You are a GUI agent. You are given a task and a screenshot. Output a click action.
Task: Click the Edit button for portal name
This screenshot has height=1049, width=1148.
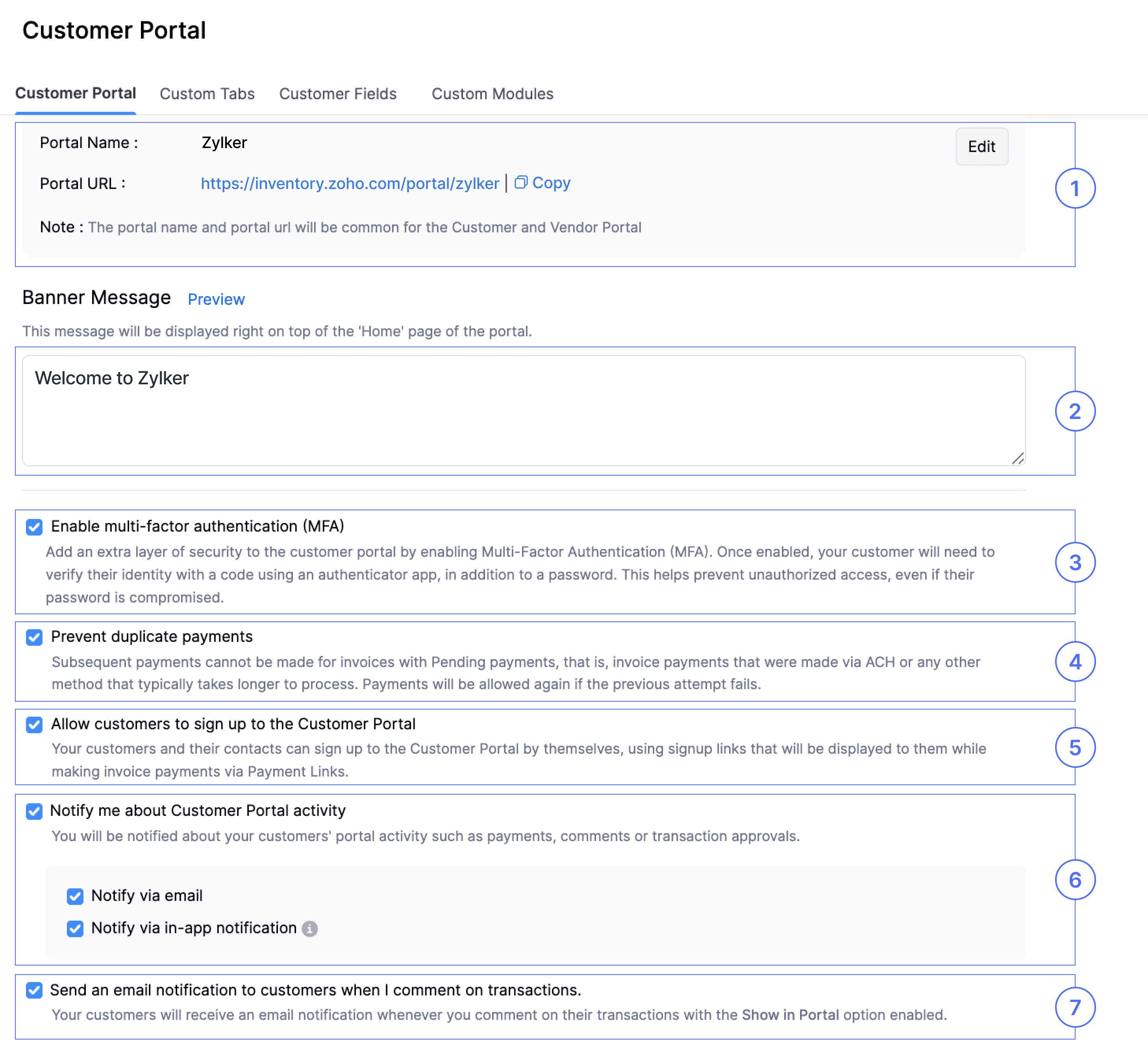981,147
